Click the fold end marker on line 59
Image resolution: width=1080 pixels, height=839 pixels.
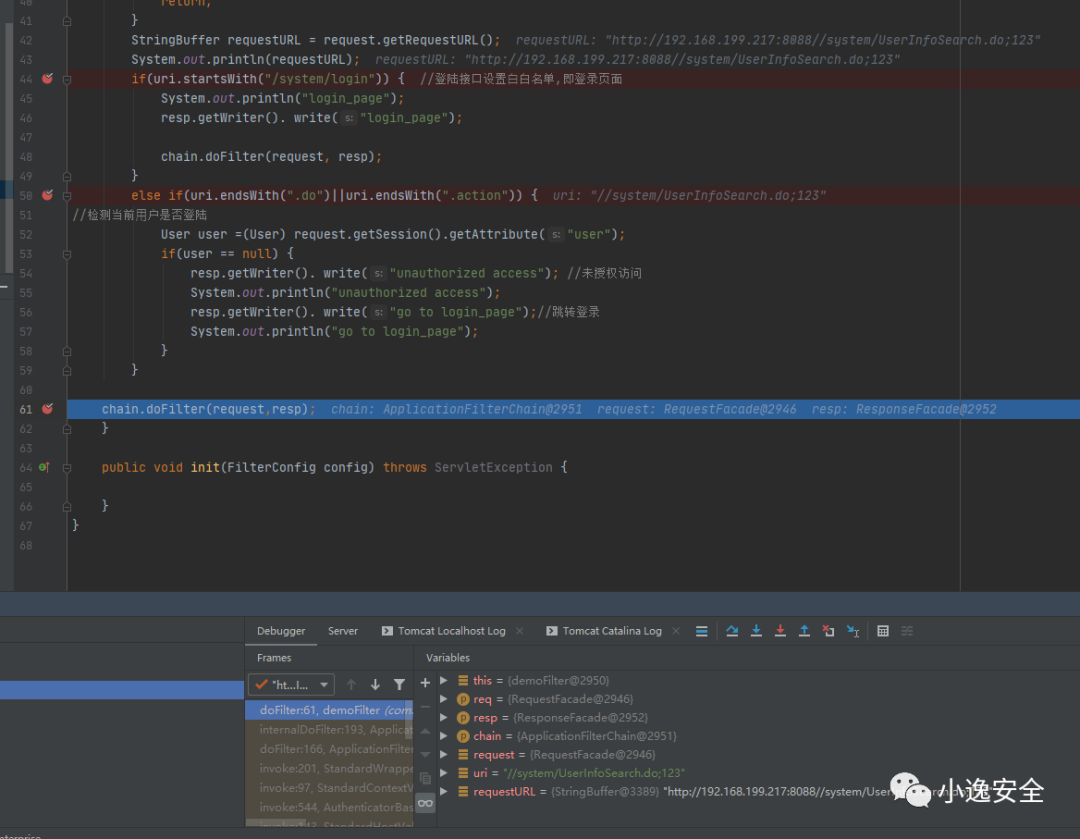pyautogui.click(x=67, y=371)
